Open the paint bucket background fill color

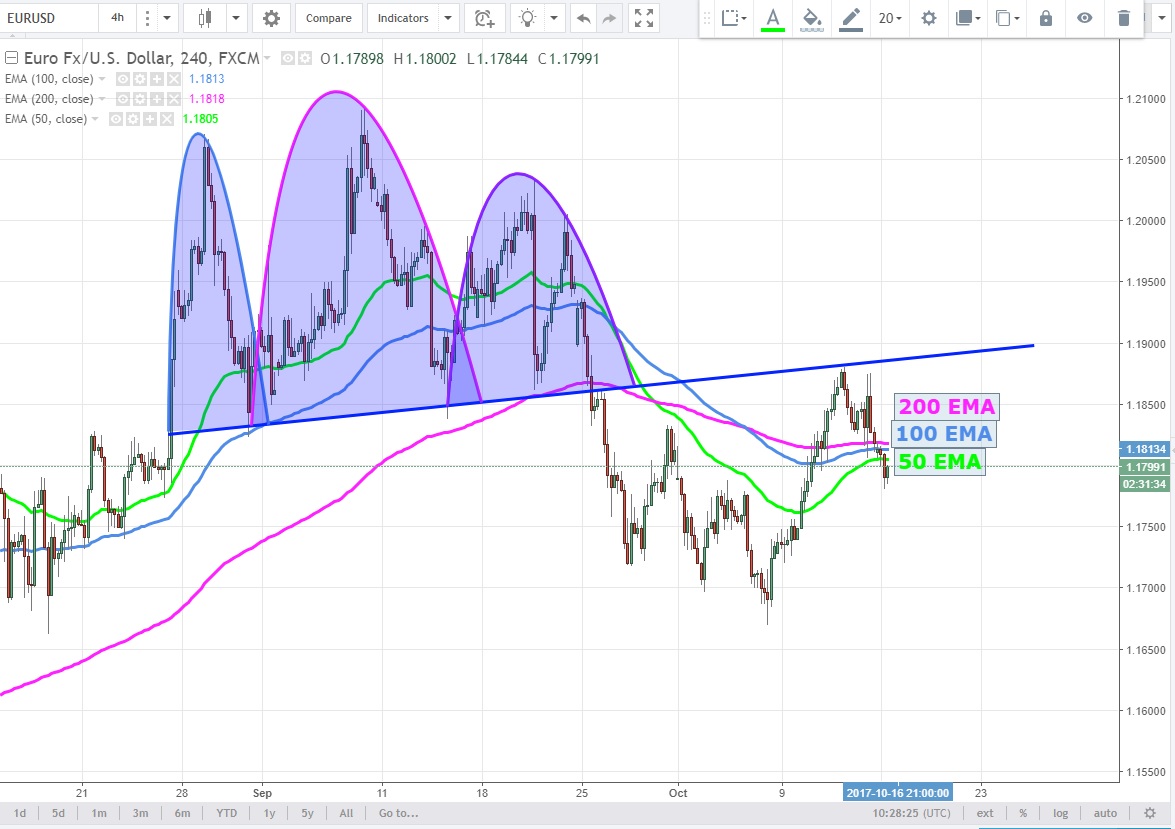click(x=812, y=18)
